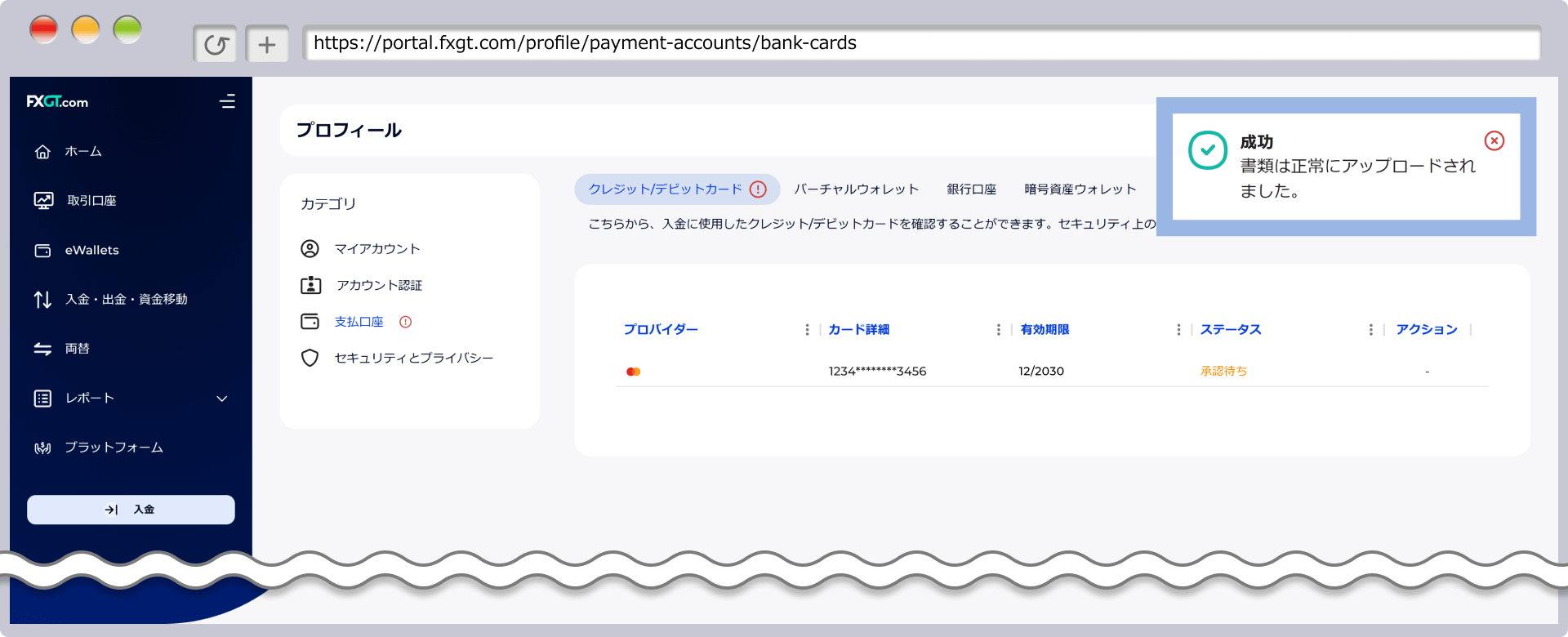This screenshot has width=1568, height=637.
Task: Click the green success checkmark icon
Action: click(x=1208, y=150)
